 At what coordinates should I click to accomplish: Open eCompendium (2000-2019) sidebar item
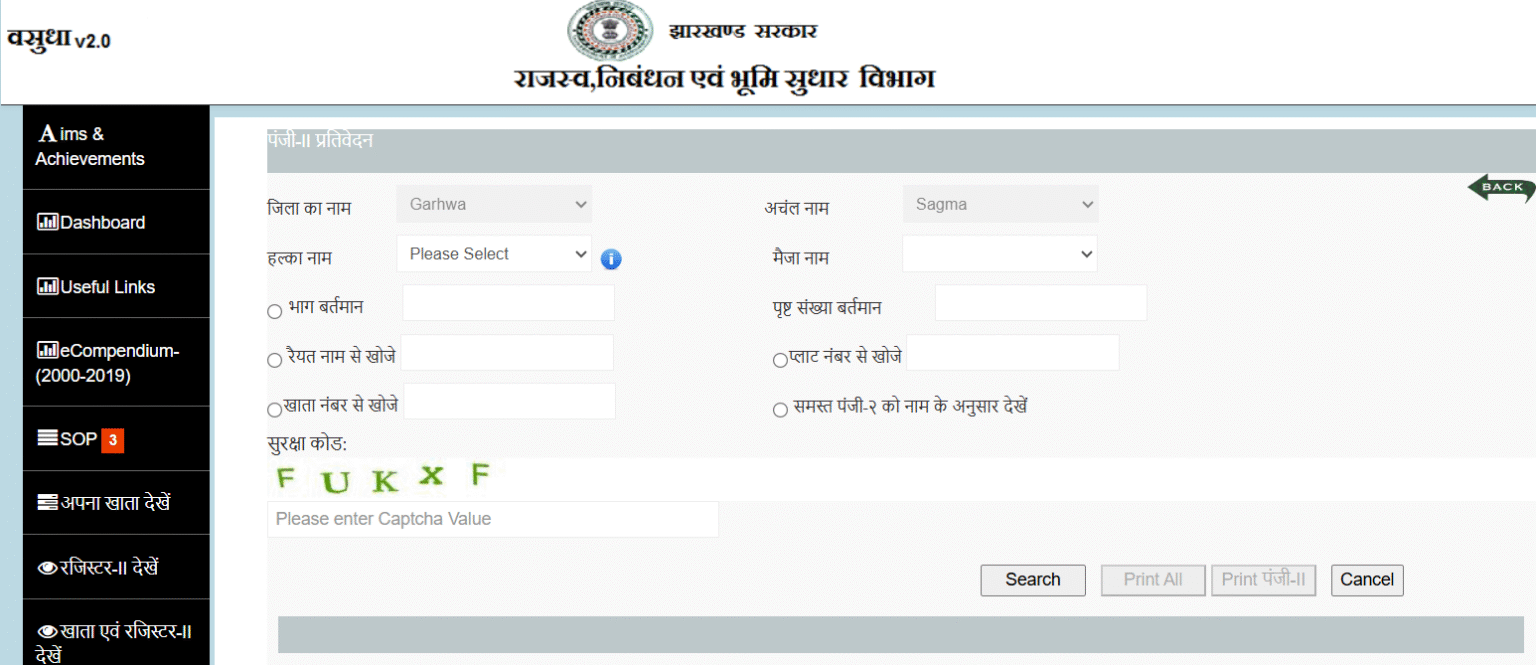pos(107,363)
